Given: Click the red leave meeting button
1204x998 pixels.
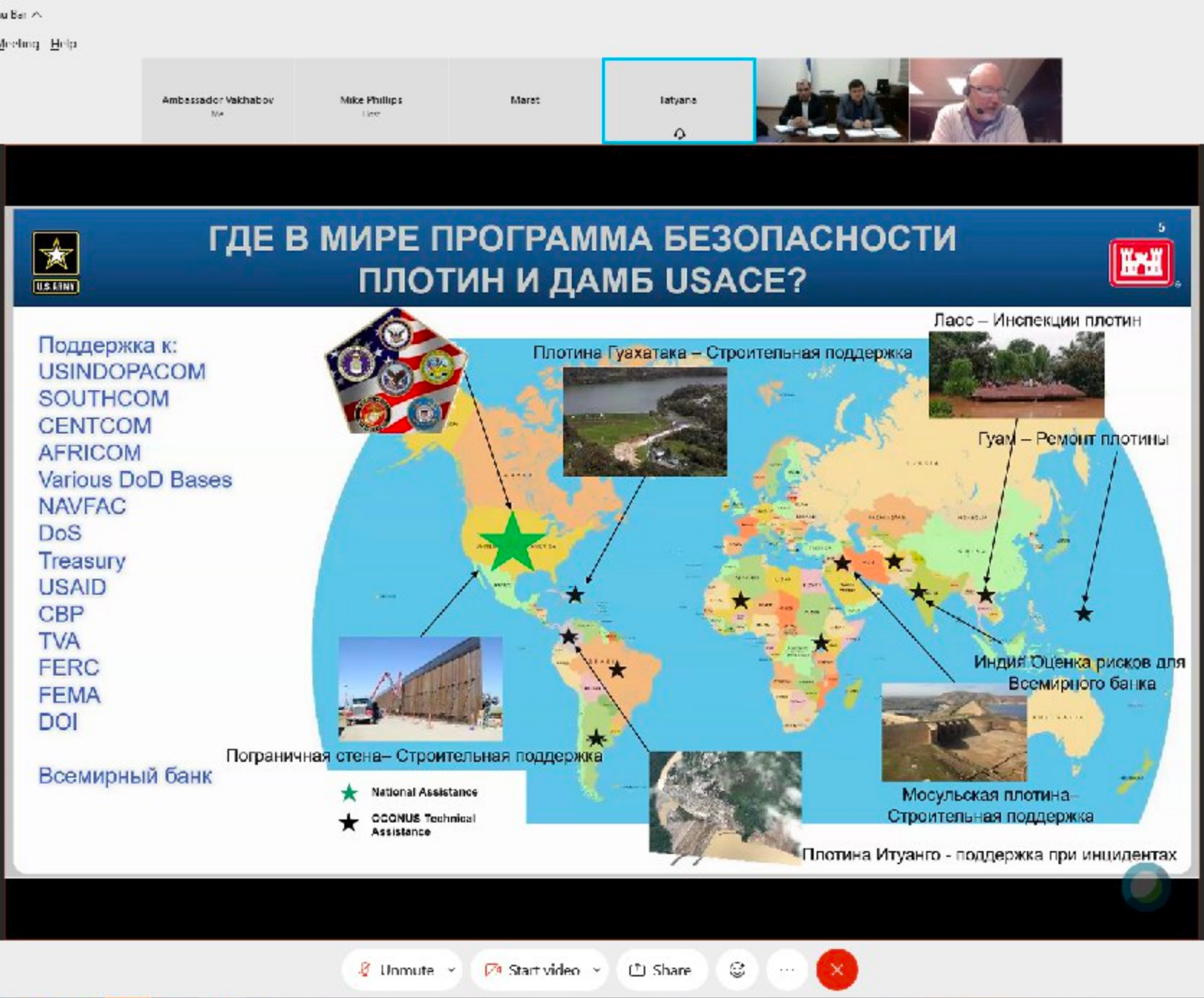Looking at the screenshot, I should coord(837,970).
